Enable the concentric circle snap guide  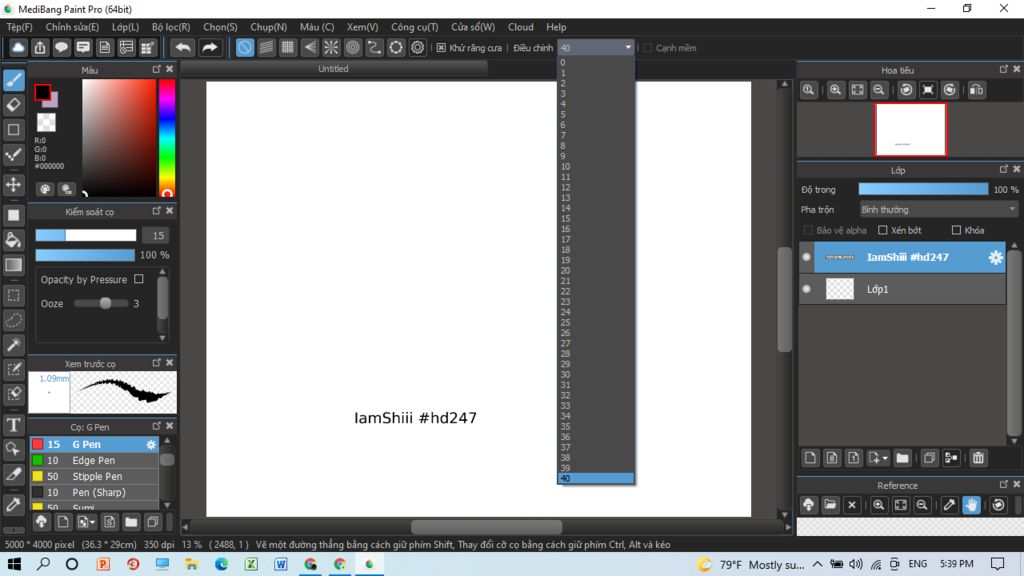coord(353,47)
